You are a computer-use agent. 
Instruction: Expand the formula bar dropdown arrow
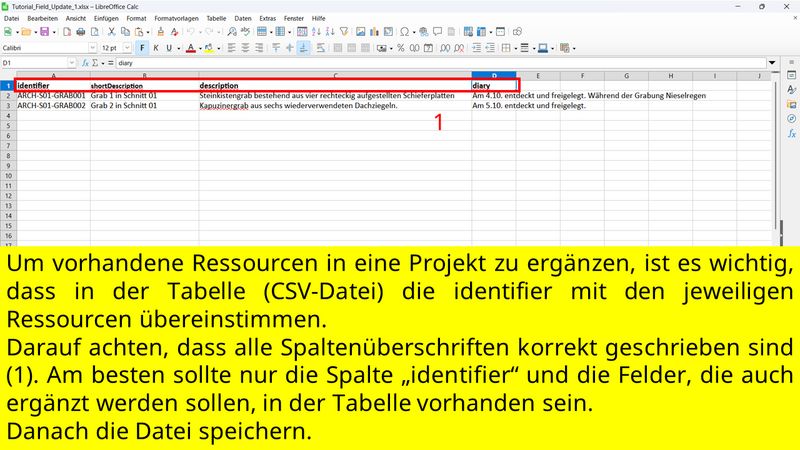click(772, 63)
